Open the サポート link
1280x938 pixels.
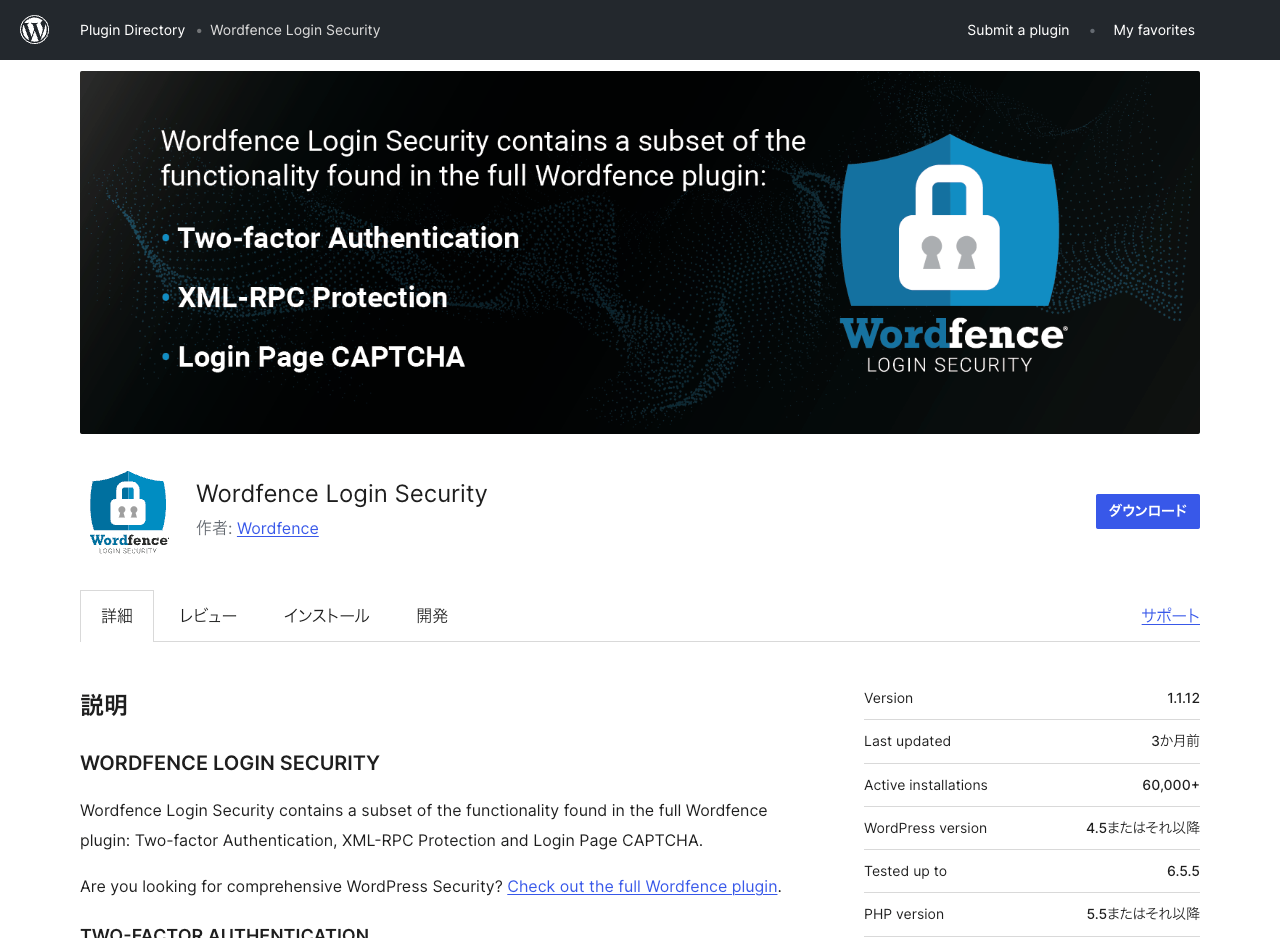(1171, 616)
